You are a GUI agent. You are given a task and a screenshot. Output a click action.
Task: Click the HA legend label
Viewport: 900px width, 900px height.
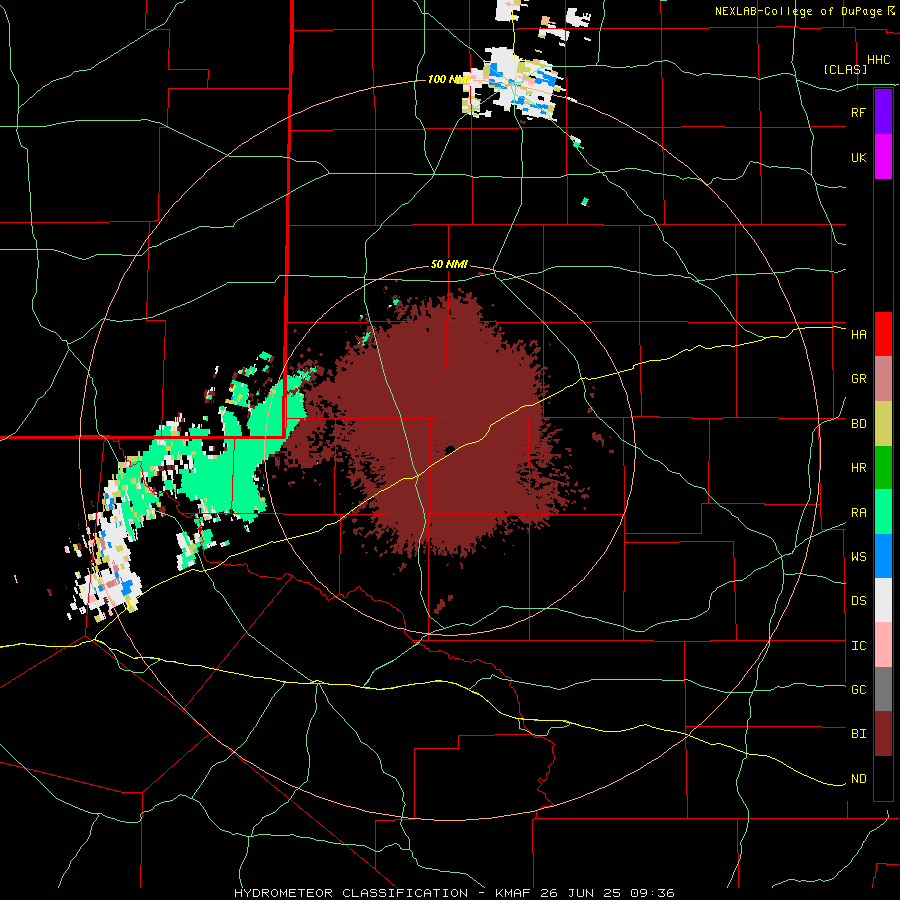(858, 334)
